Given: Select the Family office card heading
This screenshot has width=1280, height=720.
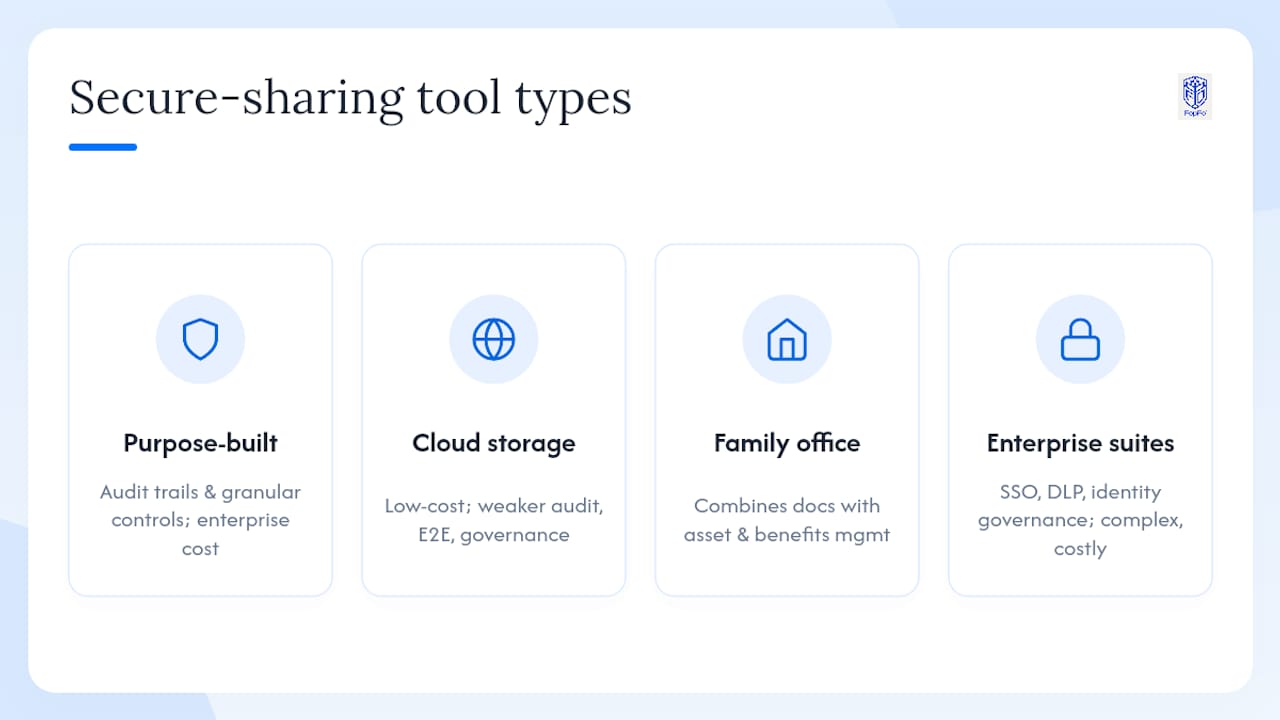Looking at the screenshot, I should (x=787, y=443).
